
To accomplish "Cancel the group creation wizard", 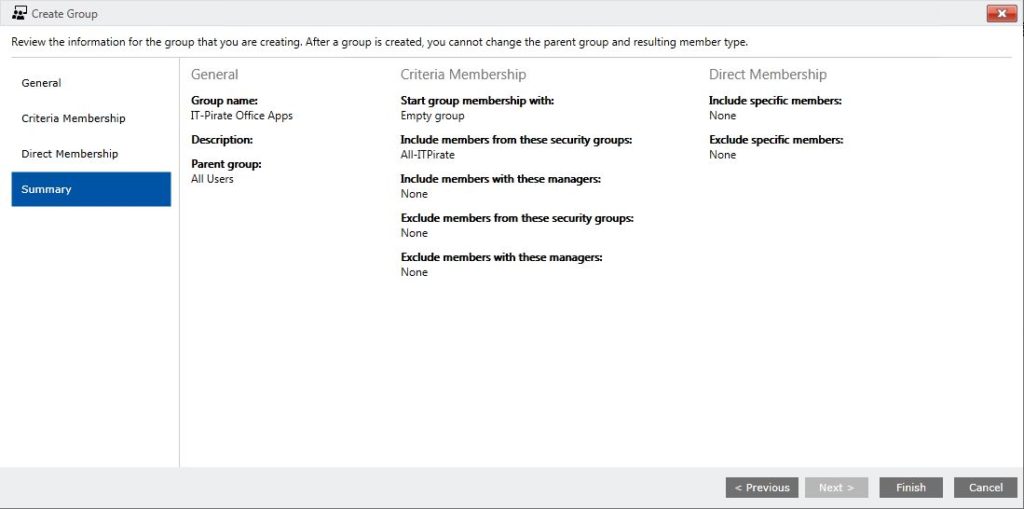I will tap(985, 487).
